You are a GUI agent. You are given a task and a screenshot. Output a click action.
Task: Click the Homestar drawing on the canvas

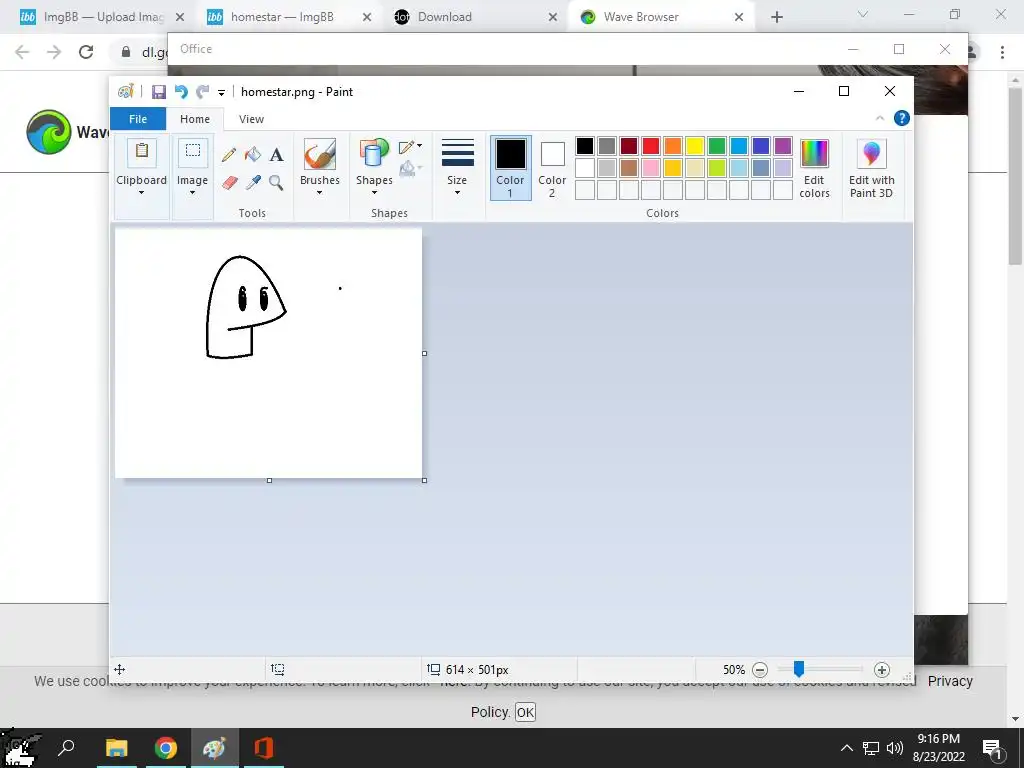click(246, 307)
